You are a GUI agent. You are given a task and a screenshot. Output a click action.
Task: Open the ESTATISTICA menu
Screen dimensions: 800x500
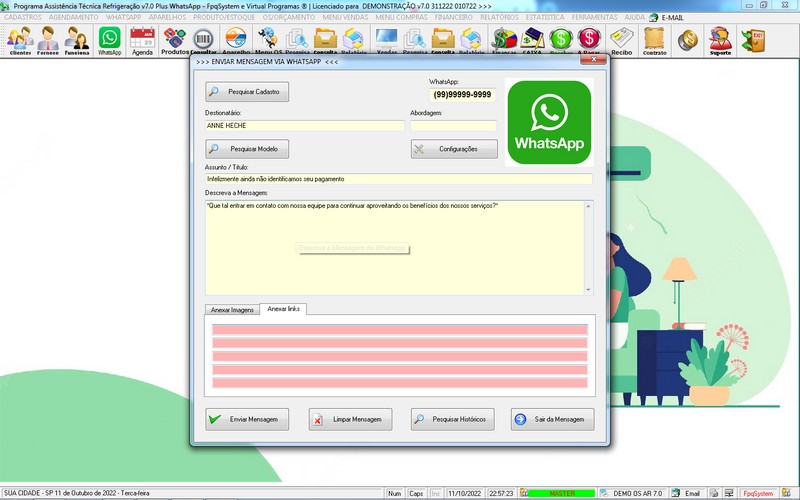click(x=545, y=17)
